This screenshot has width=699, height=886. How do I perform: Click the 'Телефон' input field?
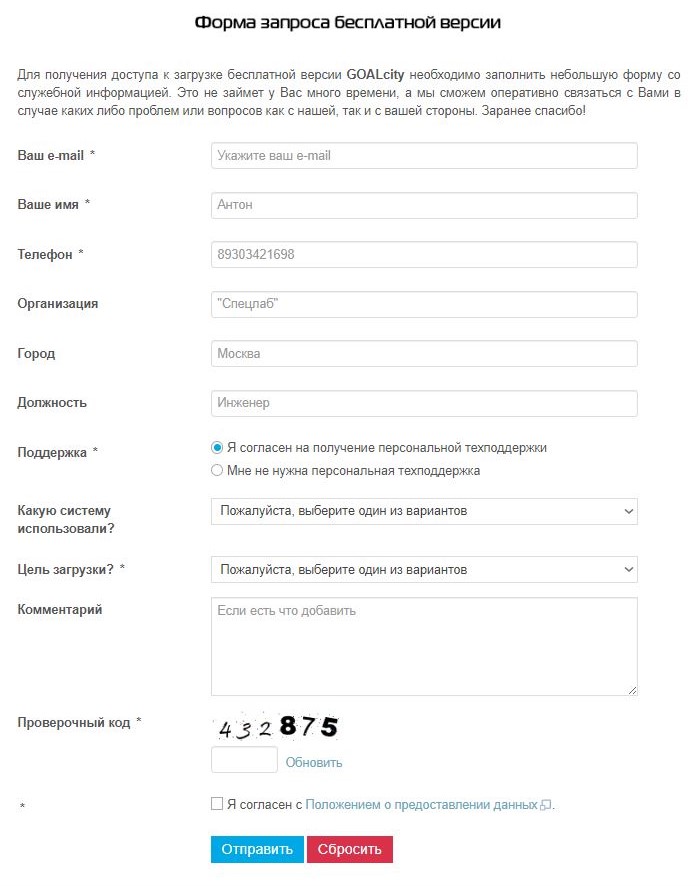click(x=424, y=255)
